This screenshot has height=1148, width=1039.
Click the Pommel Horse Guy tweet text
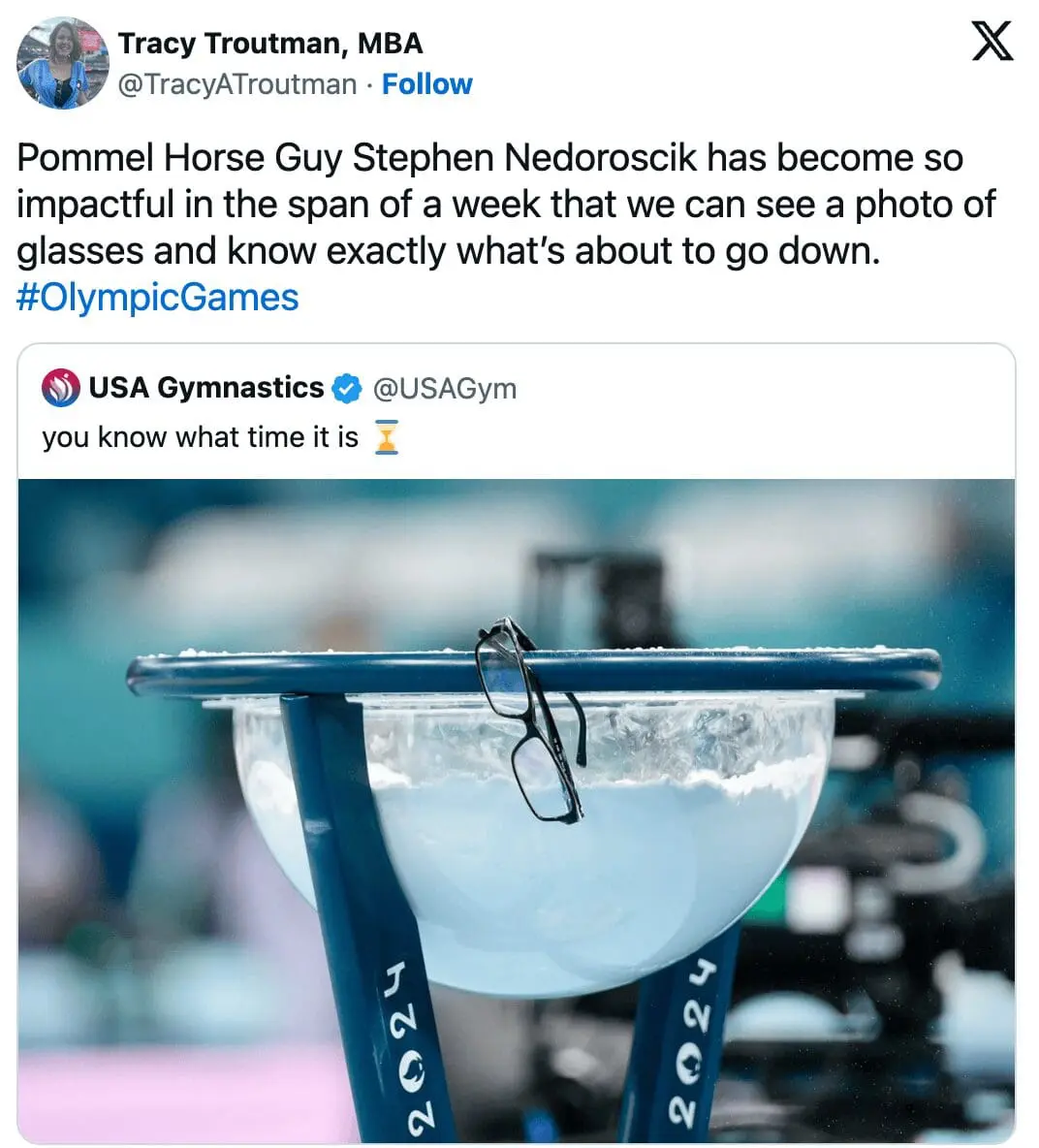[x=485, y=204]
